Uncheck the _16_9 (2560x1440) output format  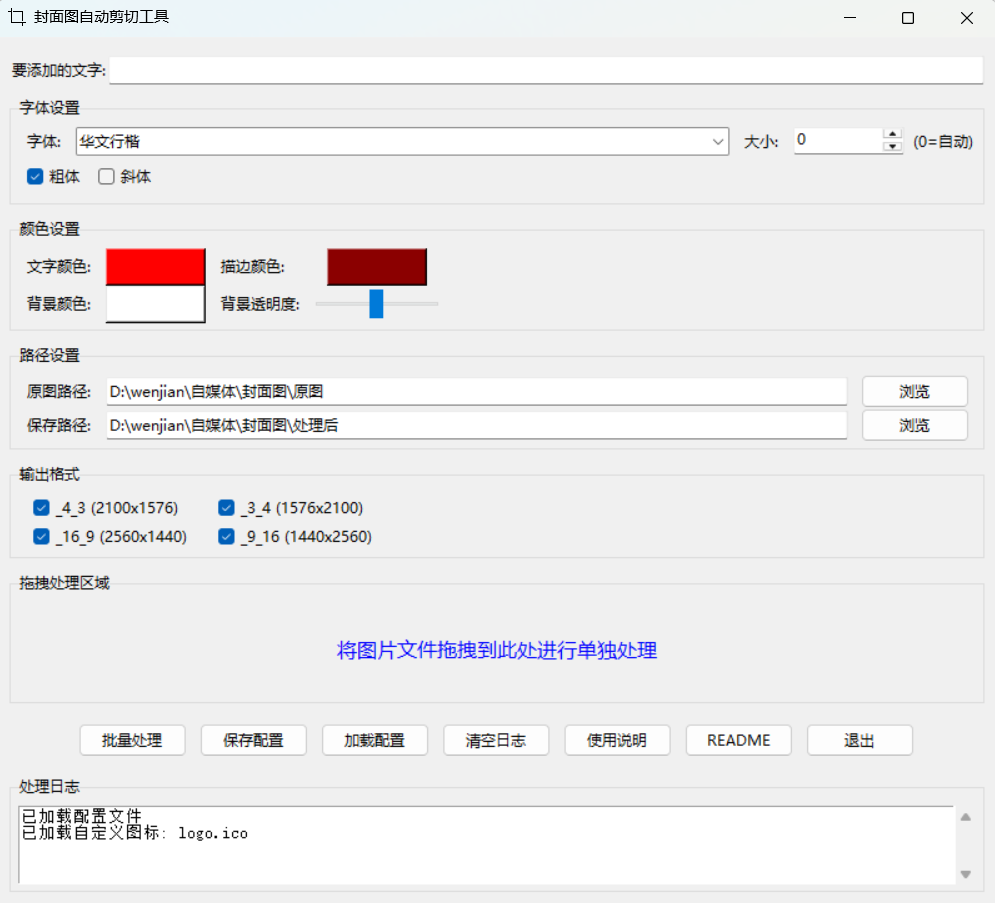pos(41,537)
